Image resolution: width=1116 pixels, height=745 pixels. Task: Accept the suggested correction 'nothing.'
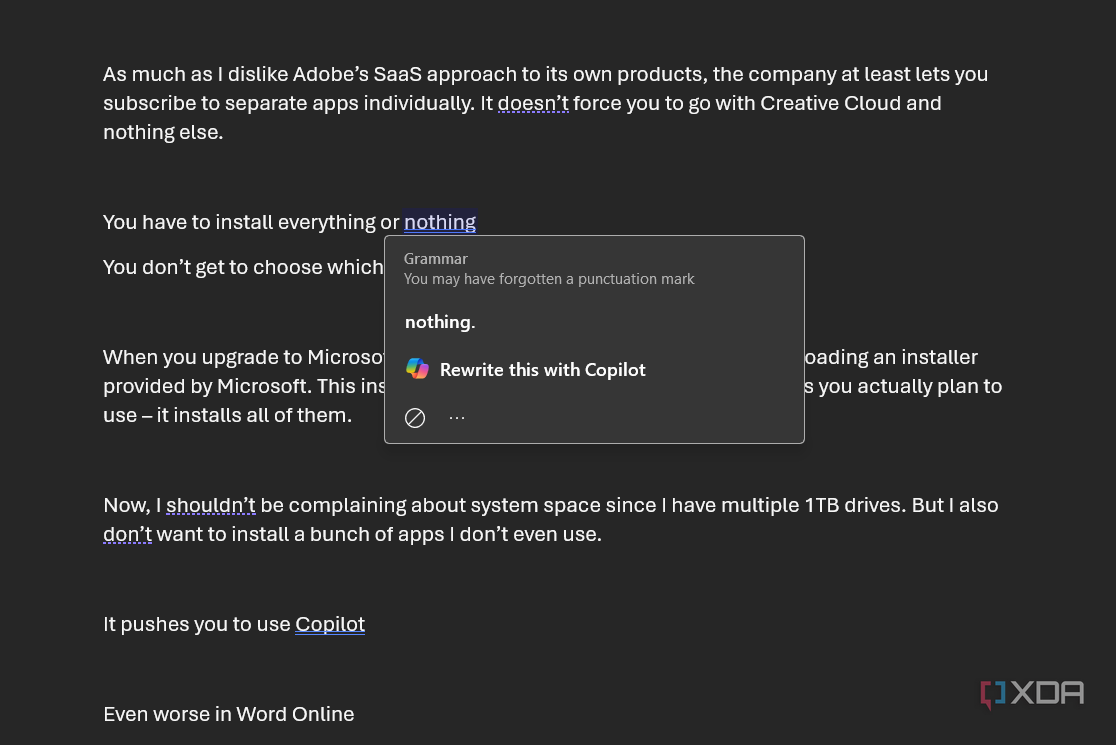[440, 322]
